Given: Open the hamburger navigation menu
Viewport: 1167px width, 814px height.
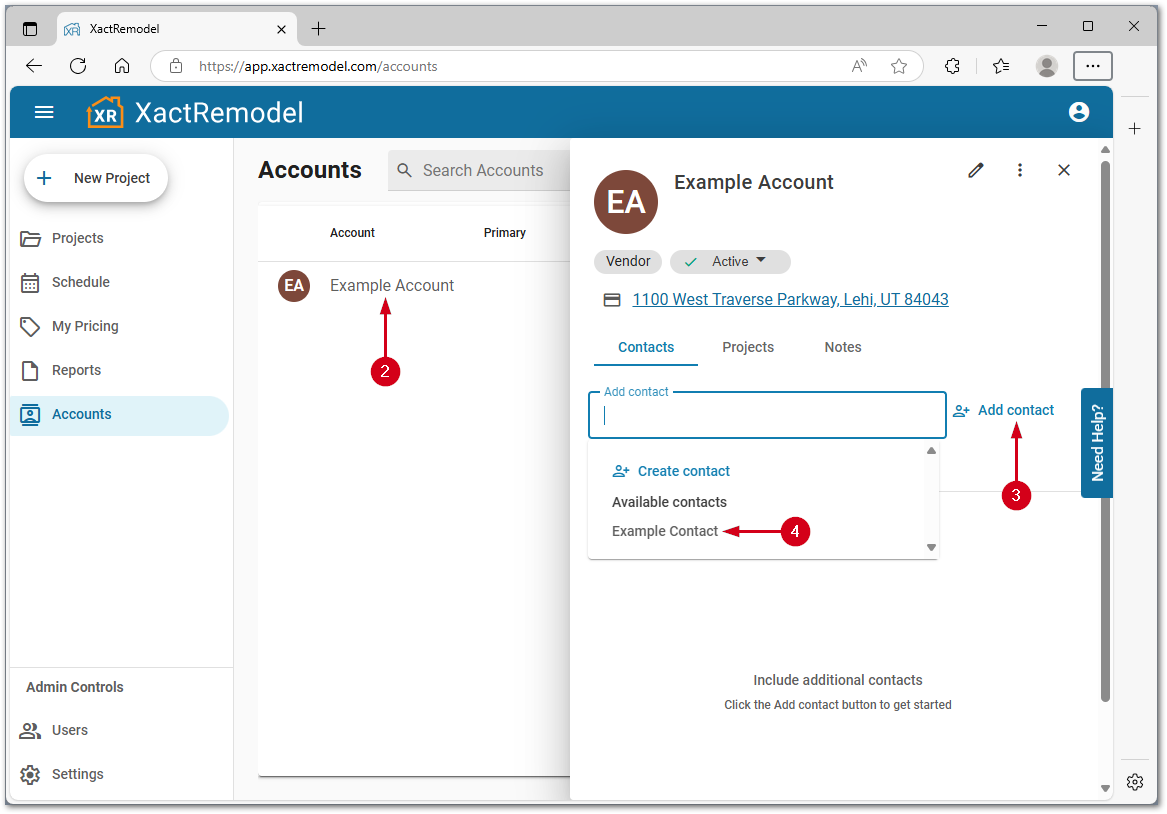Looking at the screenshot, I should point(44,112).
